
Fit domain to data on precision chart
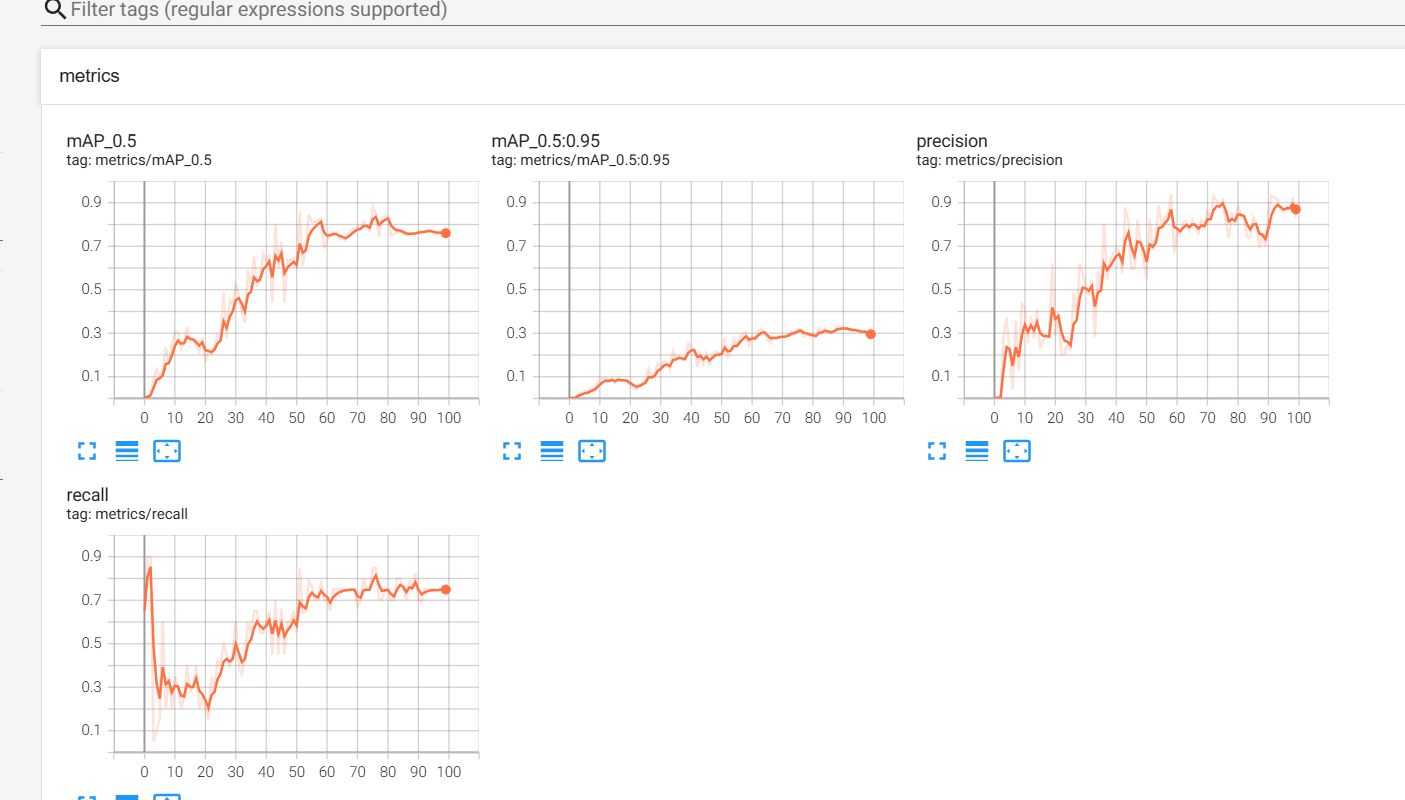tap(1017, 451)
